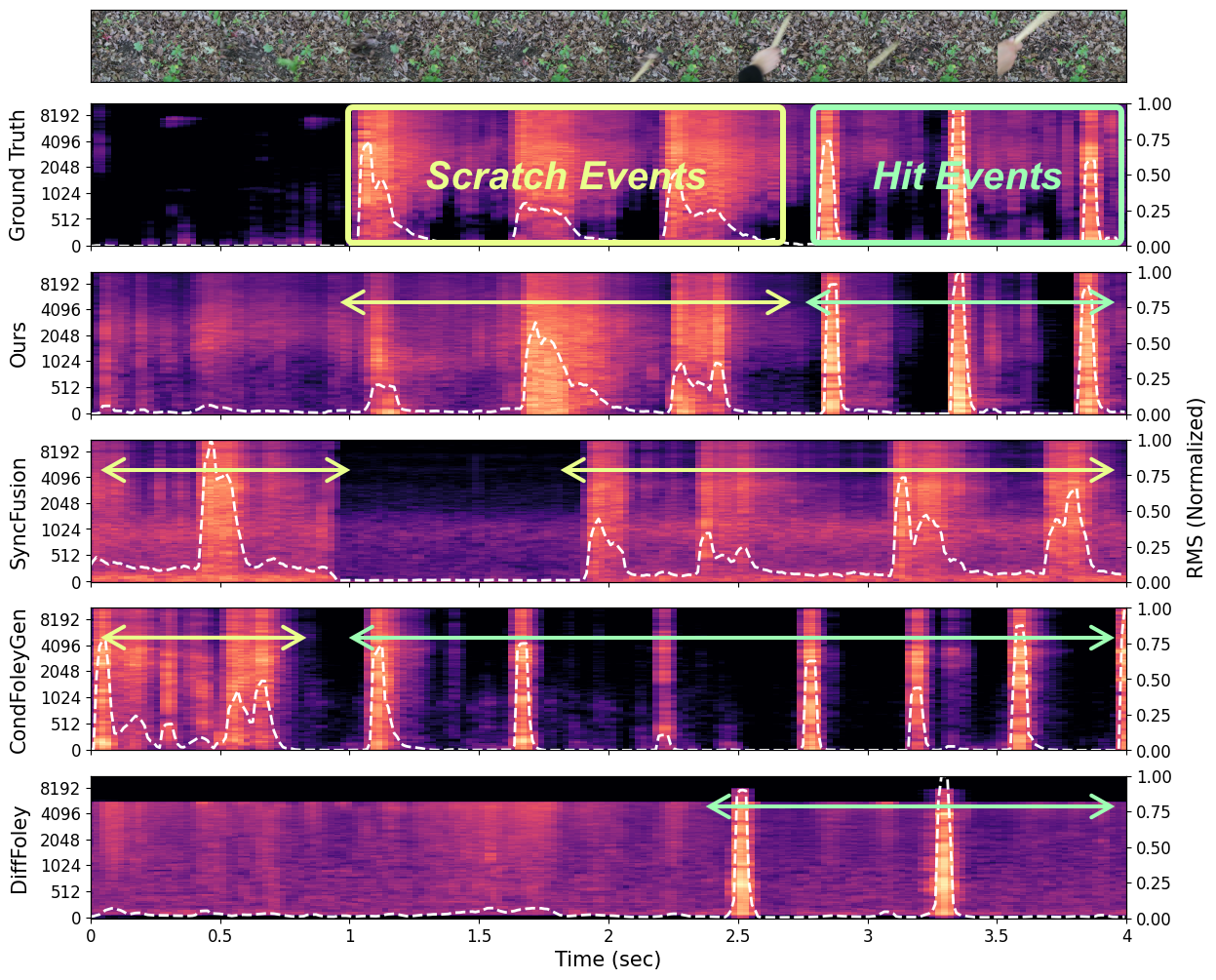The height and width of the screenshot is (980, 1216).
Task: Click the "1024" tick in Ours row
Action: (62, 362)
